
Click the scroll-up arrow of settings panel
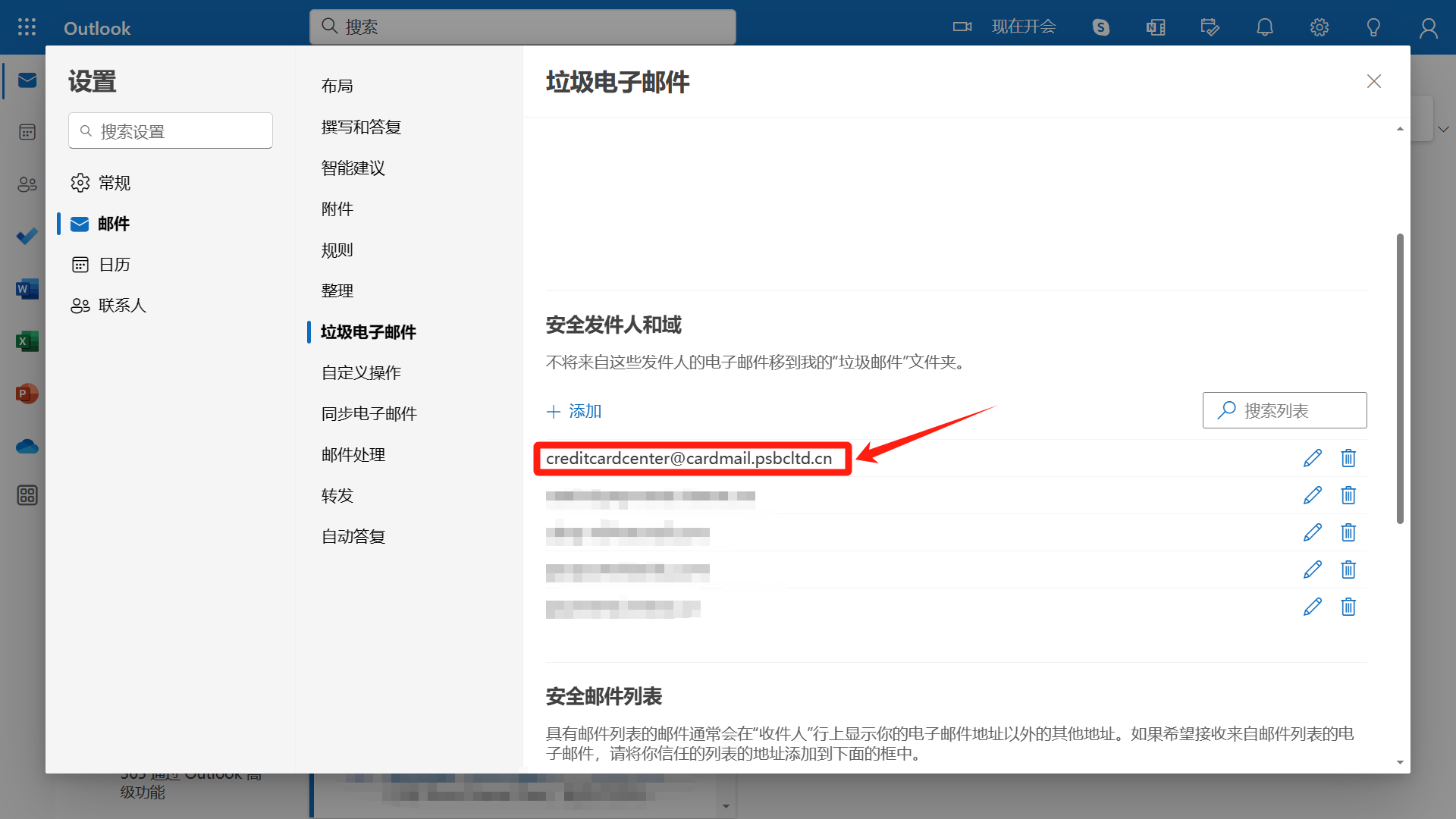[1400, 129]
